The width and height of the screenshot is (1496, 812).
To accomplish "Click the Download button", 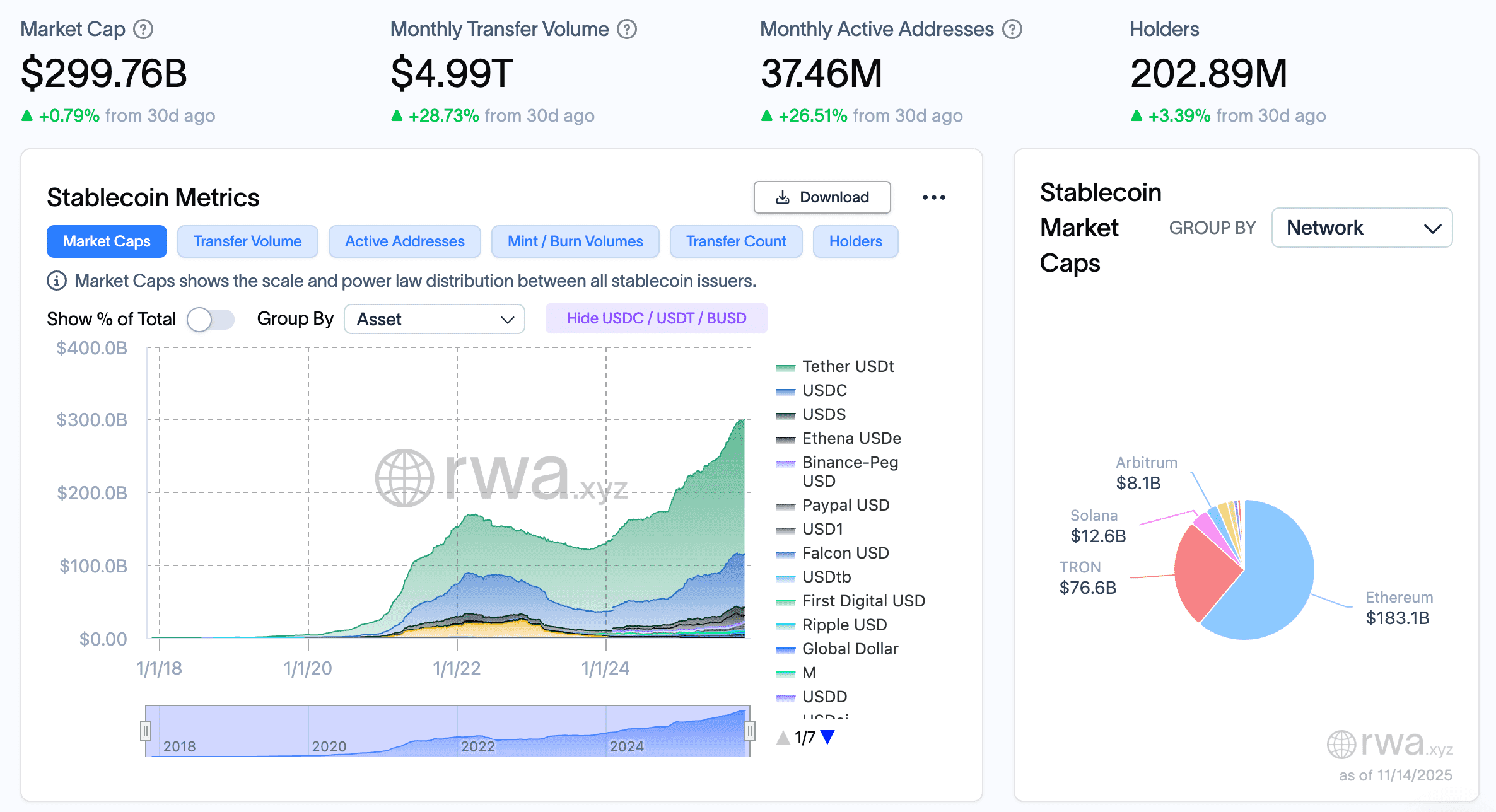I will coord(822,197).
